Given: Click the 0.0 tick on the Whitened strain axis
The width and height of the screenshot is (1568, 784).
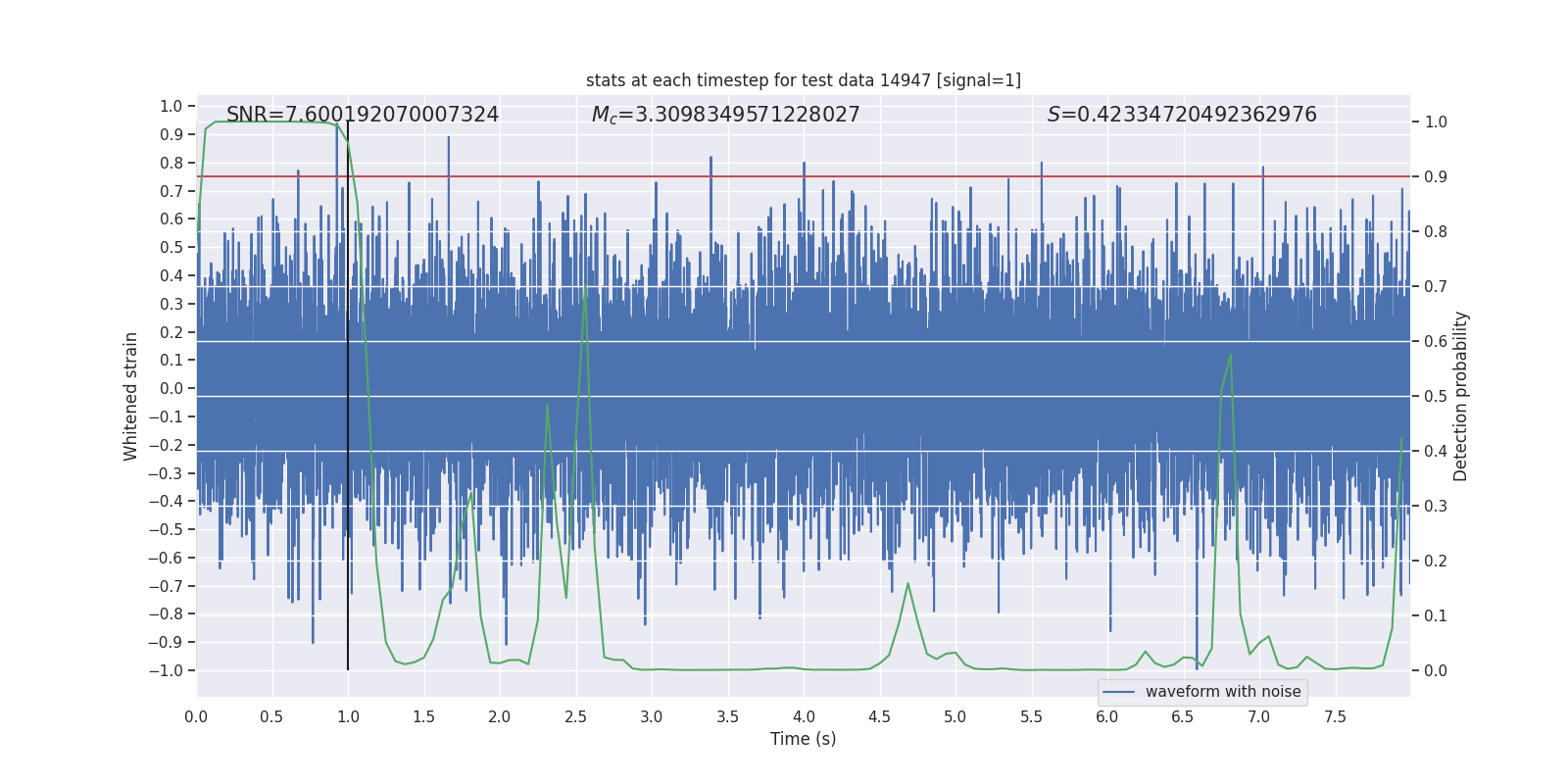Looking at the screenshot, I should click(x=171, y=388).
